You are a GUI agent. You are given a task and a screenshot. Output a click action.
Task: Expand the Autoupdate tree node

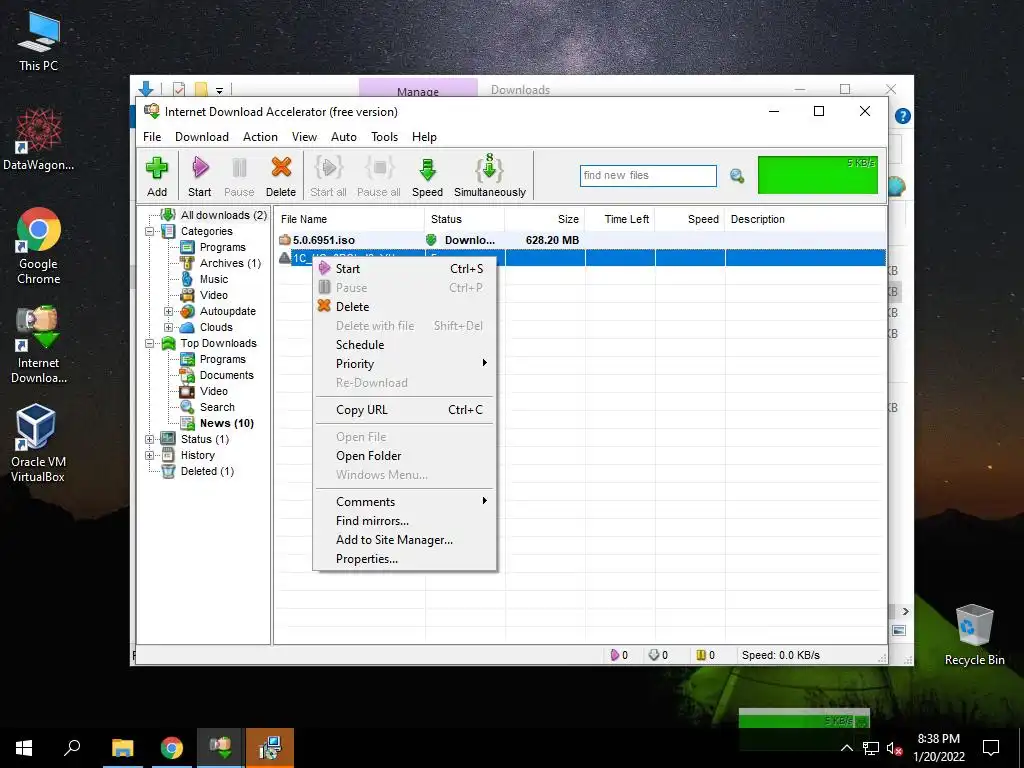(168, 312)
